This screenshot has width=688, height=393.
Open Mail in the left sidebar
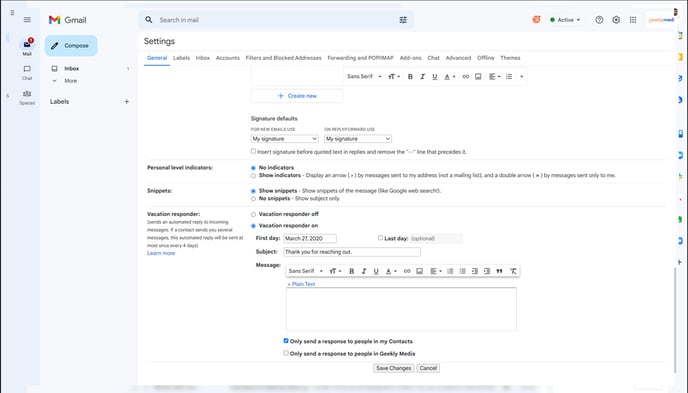coord(27,47)
